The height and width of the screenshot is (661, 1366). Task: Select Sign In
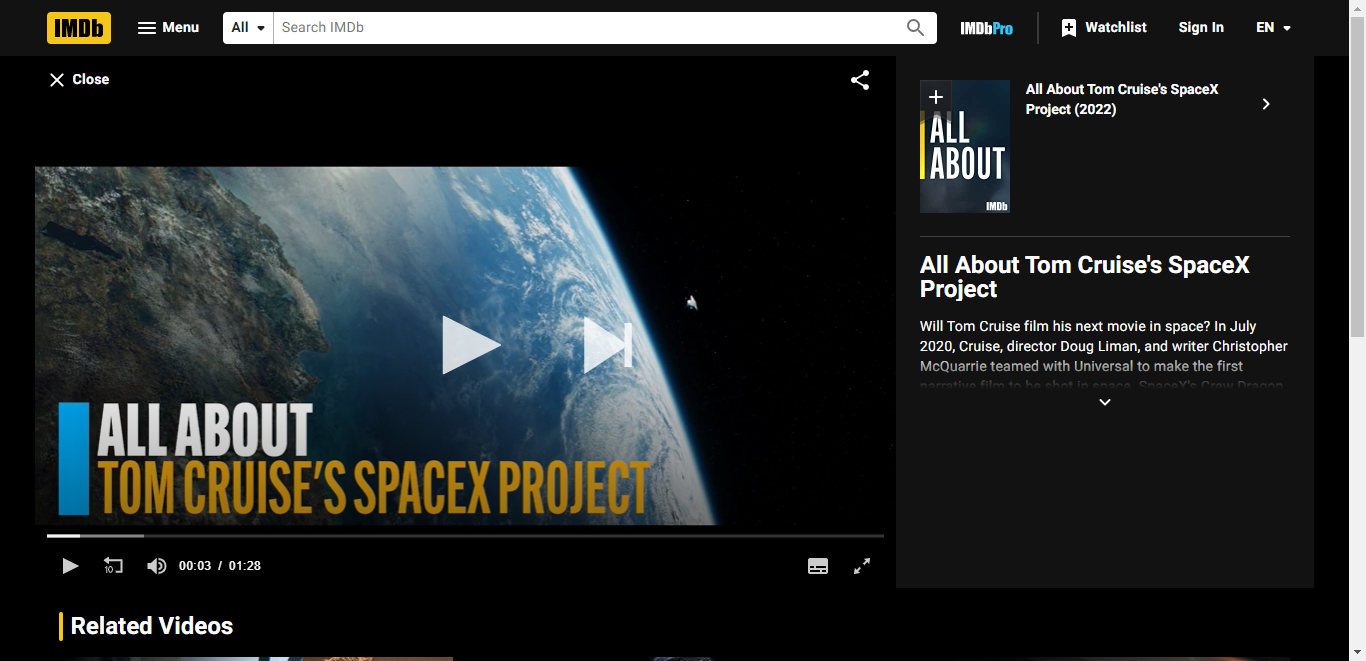tap(1201, 28)
